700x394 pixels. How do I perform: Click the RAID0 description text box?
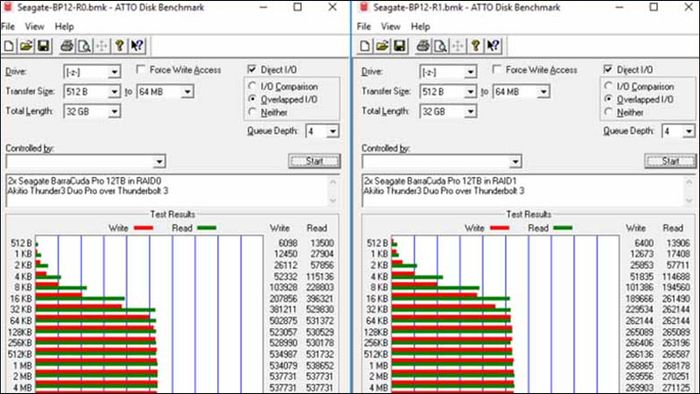coord(168,191)
